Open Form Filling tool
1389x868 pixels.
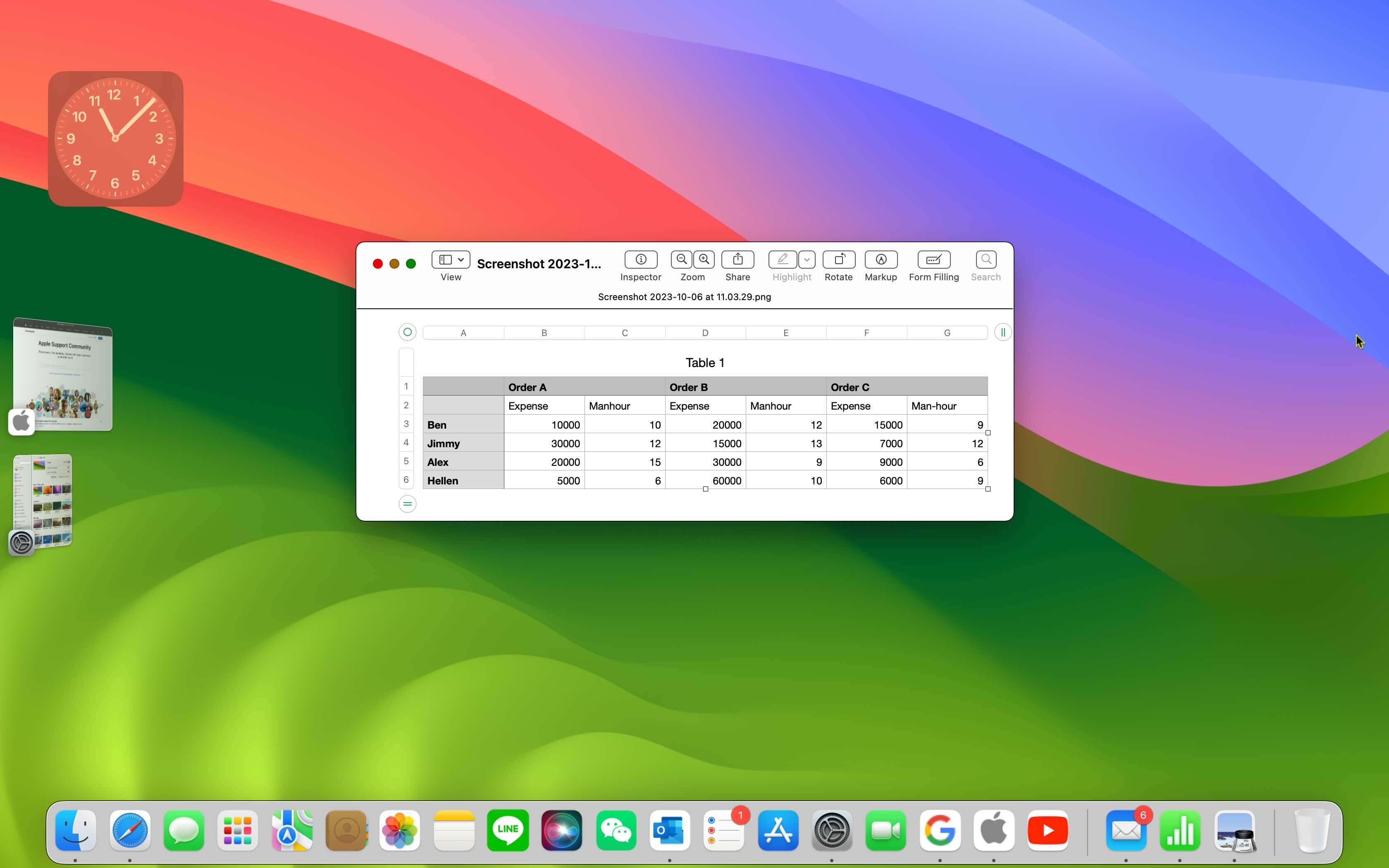[x=933, y=260]
